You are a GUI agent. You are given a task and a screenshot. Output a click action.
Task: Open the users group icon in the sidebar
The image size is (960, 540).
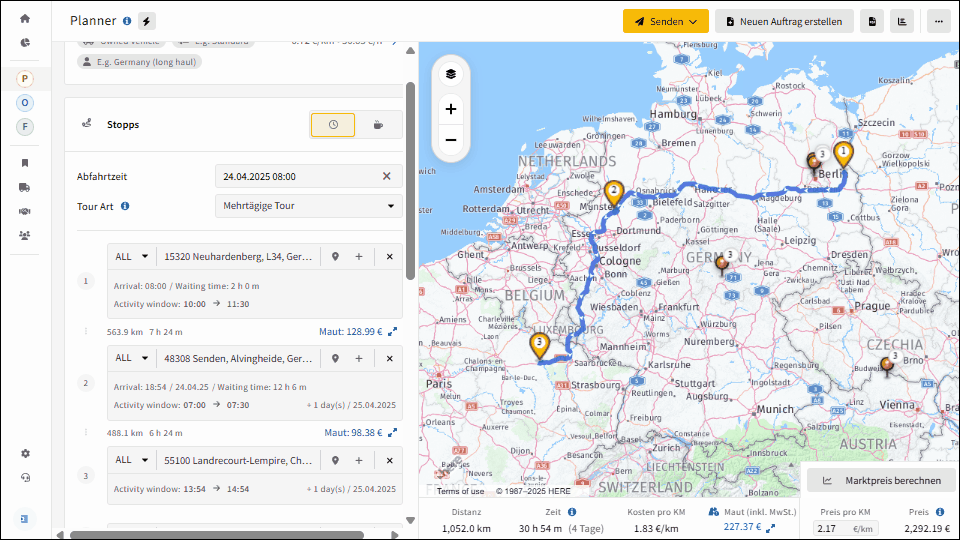point(24,235)
